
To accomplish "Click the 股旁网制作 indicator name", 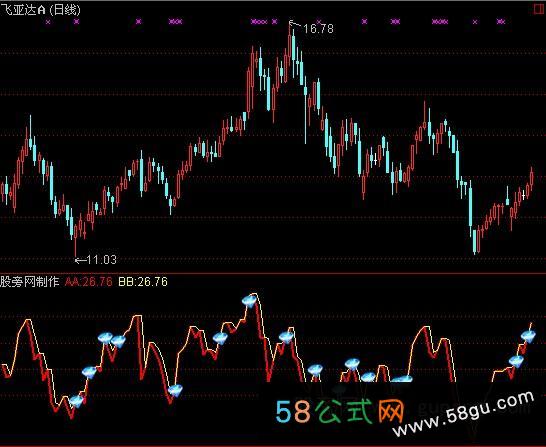I will [x=30, y=282].
